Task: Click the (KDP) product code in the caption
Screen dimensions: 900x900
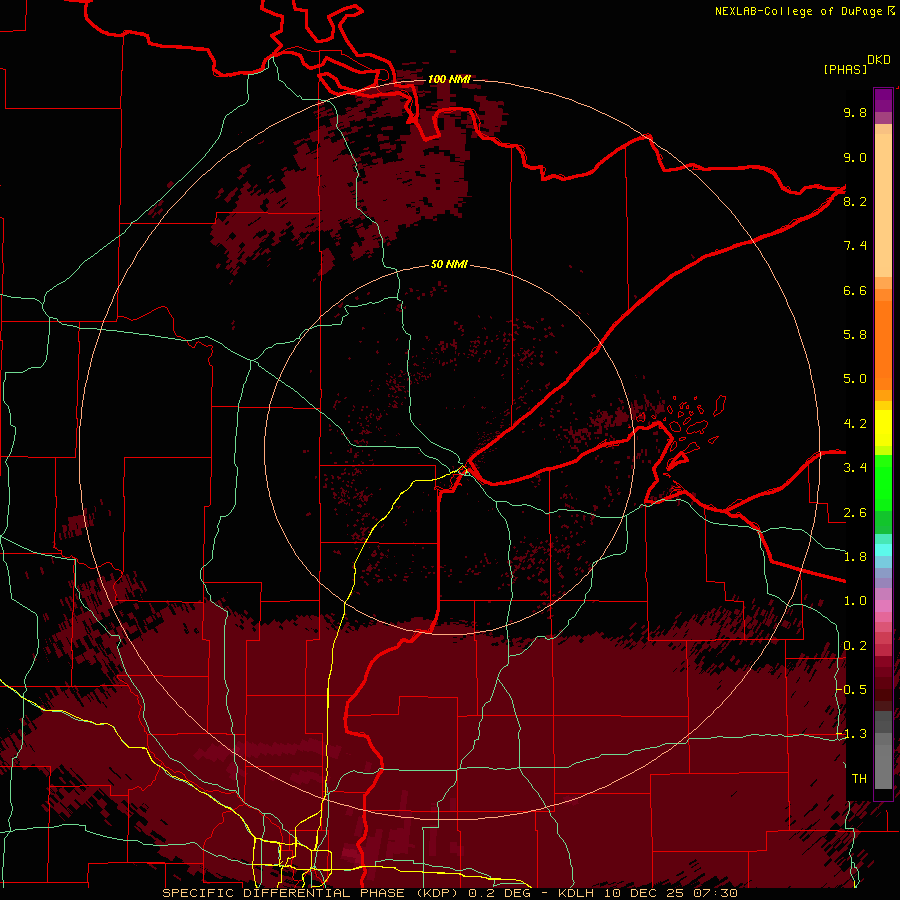Action: point(436,893)
